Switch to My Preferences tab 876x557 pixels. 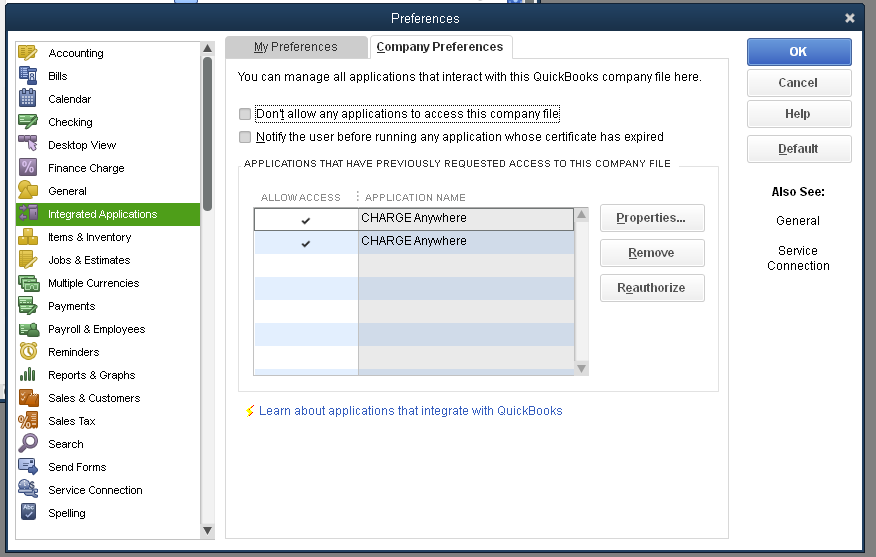tap(295, 47)
